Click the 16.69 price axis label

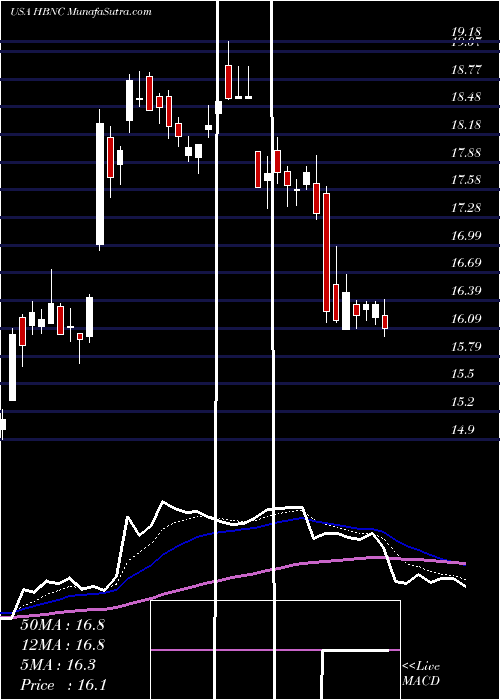(466, 263)
